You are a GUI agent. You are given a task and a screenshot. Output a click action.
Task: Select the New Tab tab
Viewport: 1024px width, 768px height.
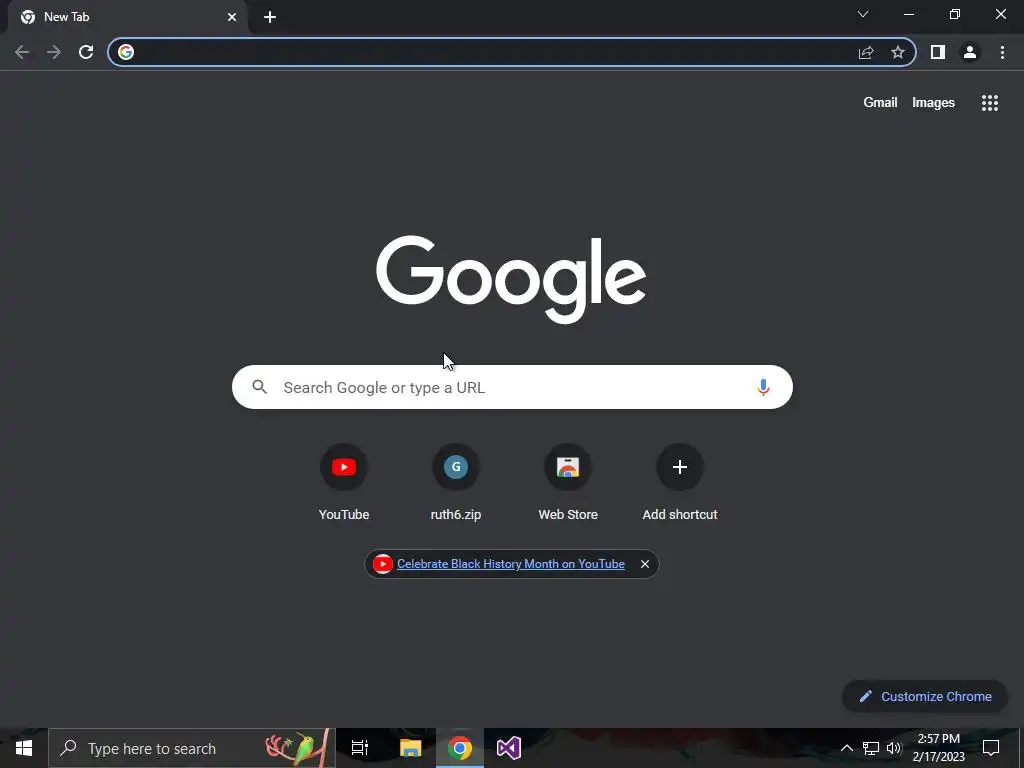pyautogui.click(x=127, y=17)
